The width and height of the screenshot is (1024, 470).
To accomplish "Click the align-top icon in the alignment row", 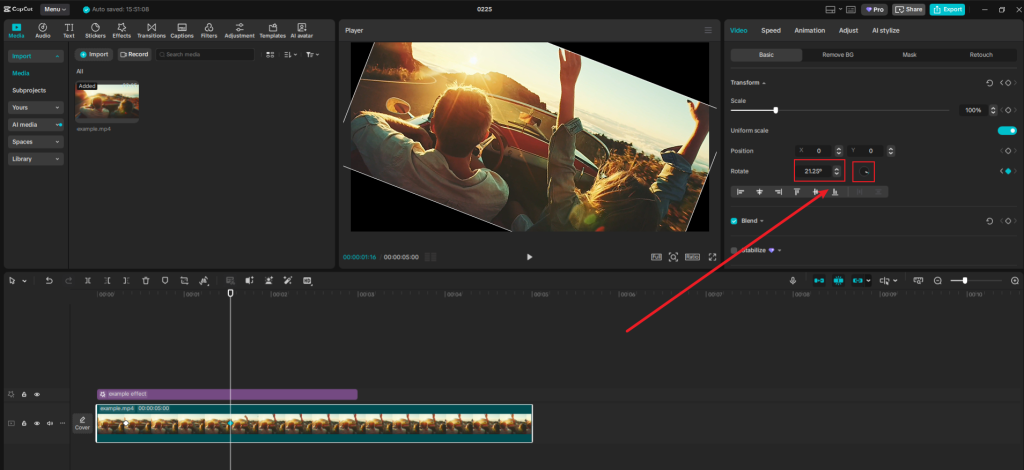I will [x=797, y=192].
